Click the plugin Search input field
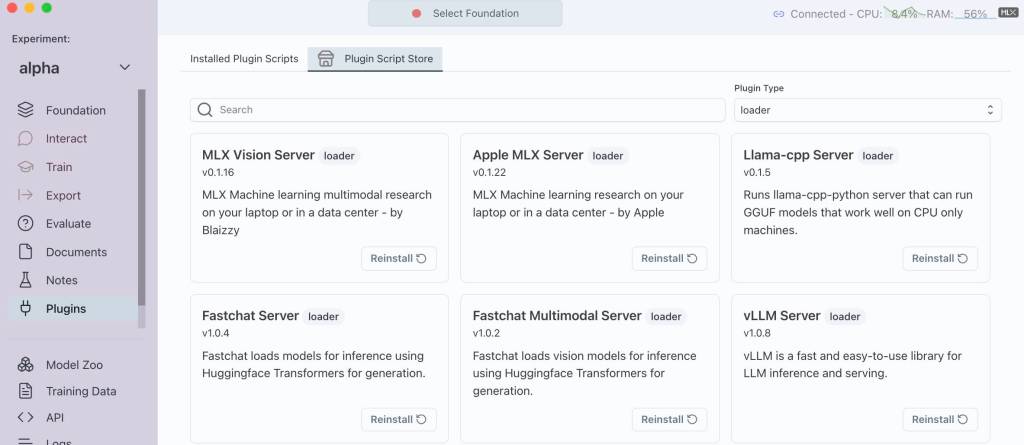The height and width of the screenshot is (445, 1024). [x=458, y=110]
